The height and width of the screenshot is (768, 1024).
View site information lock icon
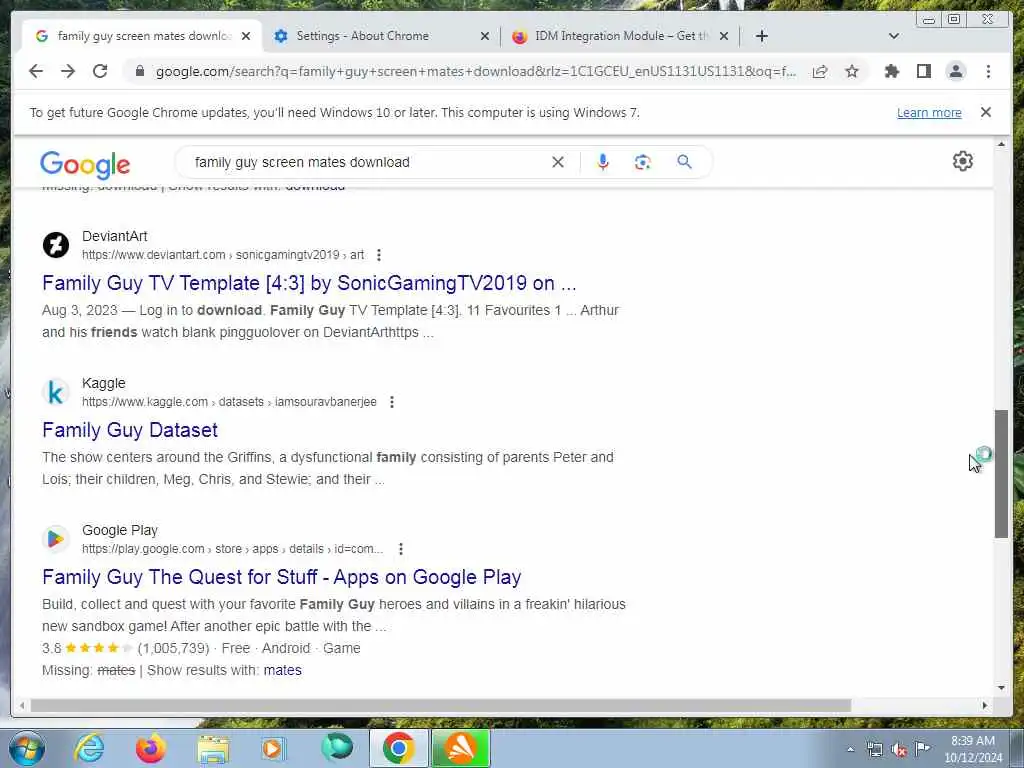tap(139, 71)
